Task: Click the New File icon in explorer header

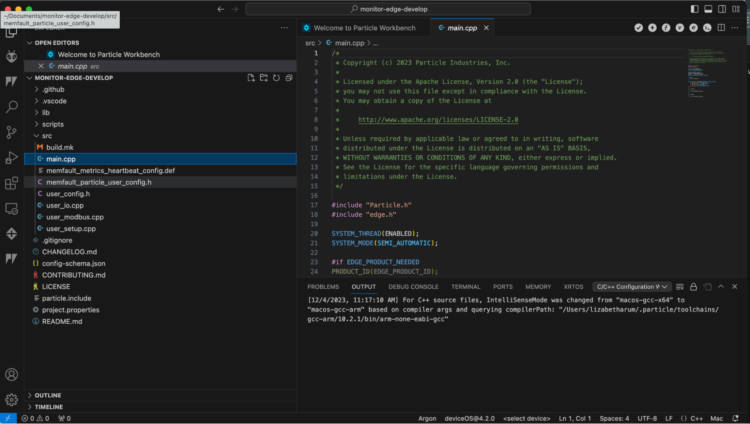Action: [x=251, y=77]
